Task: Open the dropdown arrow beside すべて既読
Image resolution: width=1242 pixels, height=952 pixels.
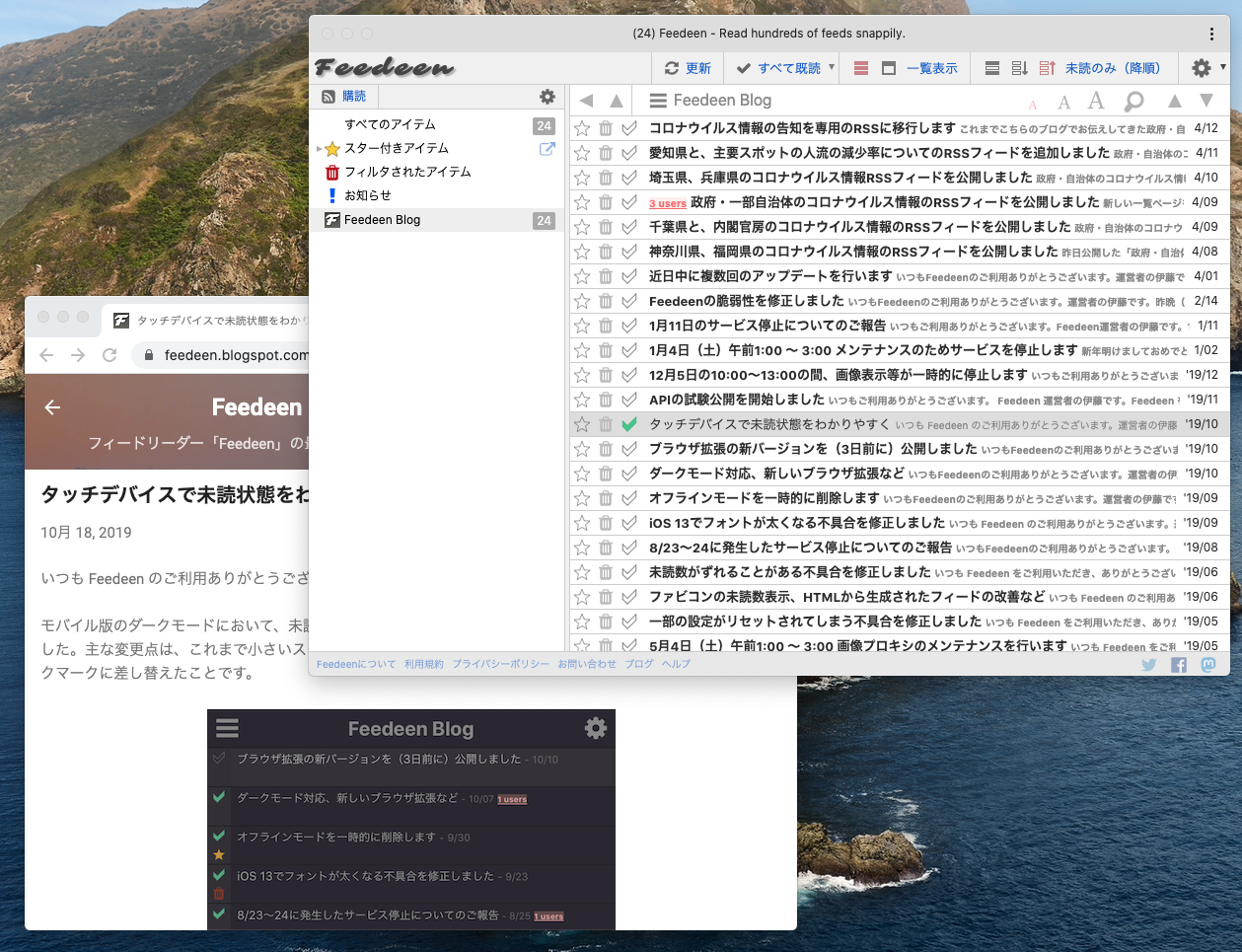Action: pos(832,67)
